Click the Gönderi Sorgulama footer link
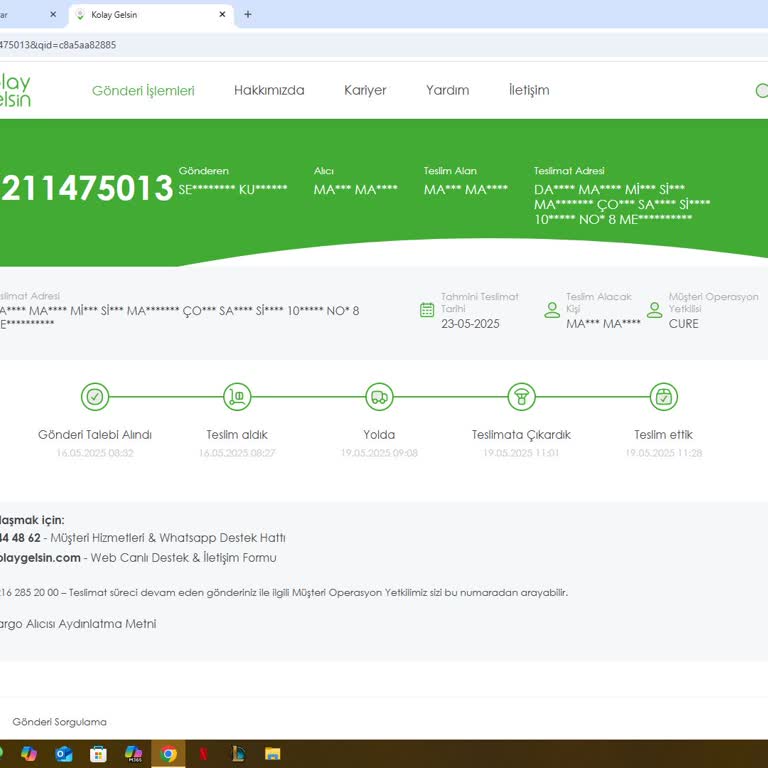This screenshot has height=768, width=768. (x=59, y=722)
